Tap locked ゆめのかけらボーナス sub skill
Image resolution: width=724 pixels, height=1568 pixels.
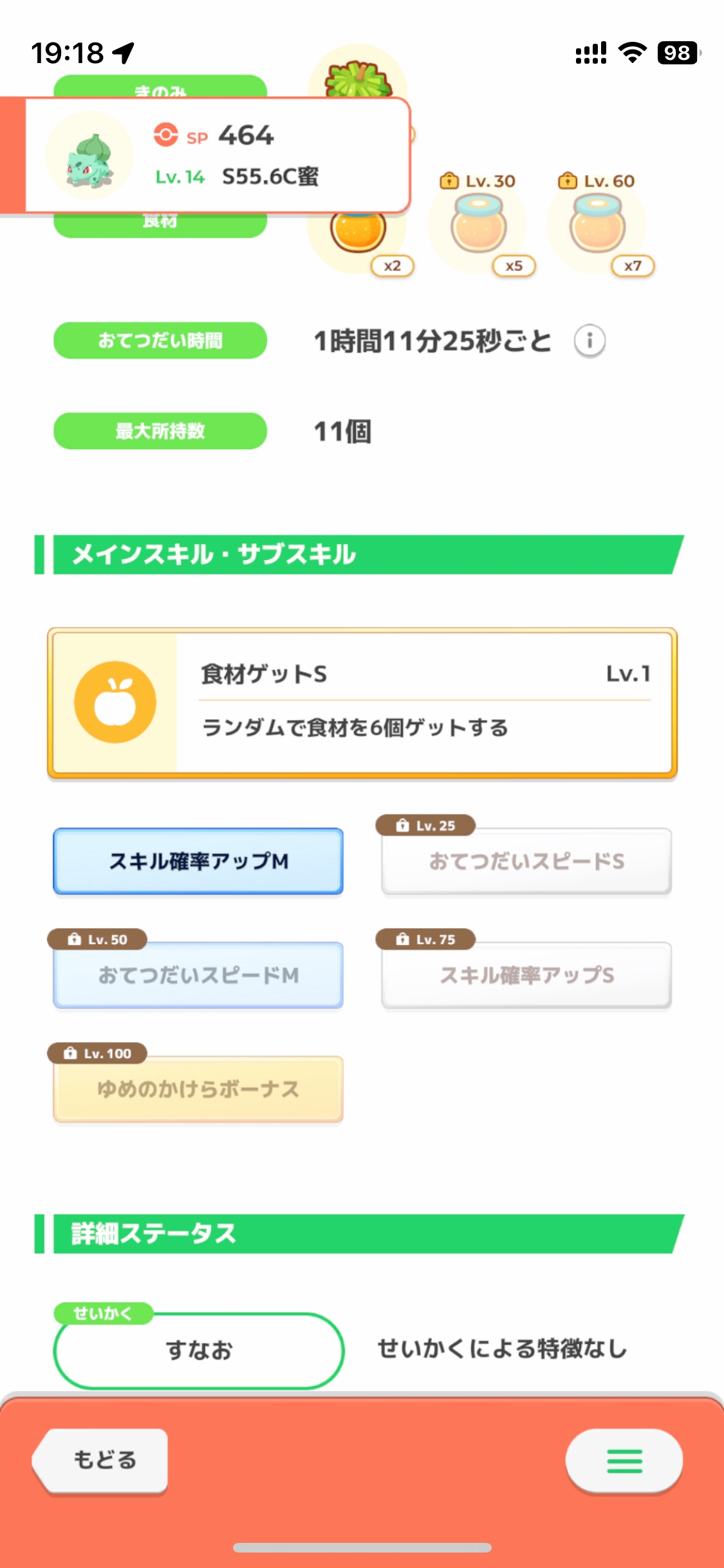198,1089
